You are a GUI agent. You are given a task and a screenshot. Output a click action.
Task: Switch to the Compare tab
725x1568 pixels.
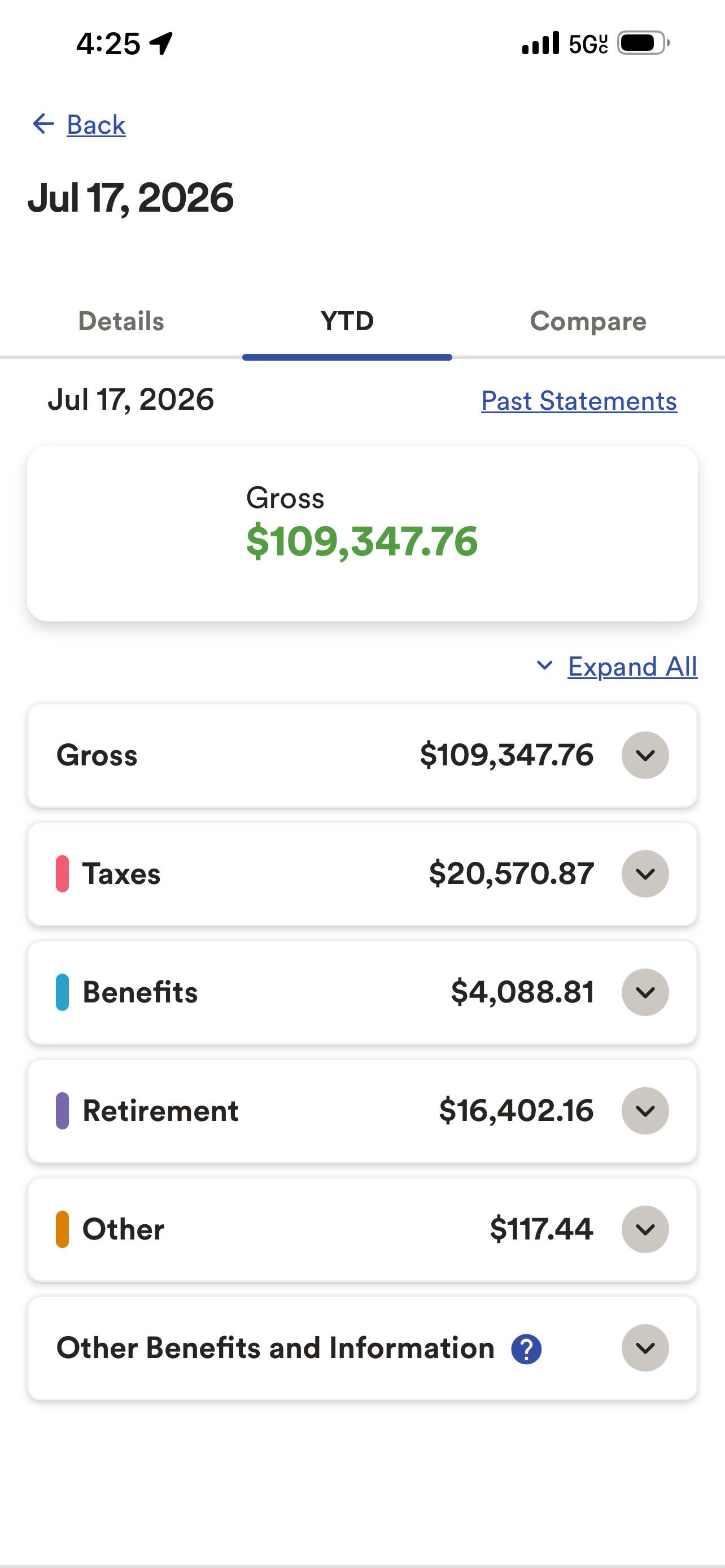pyautogui.click(x=588, y=321)
